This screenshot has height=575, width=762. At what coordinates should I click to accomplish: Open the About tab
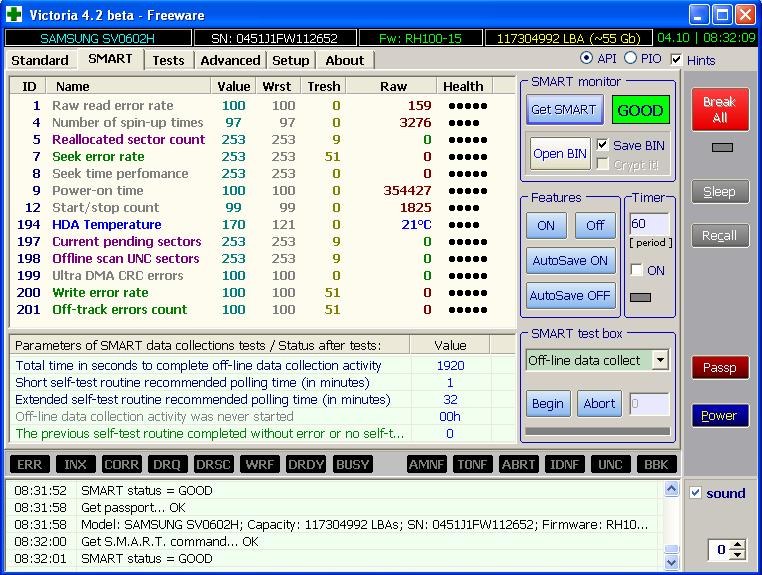point(345,60)
